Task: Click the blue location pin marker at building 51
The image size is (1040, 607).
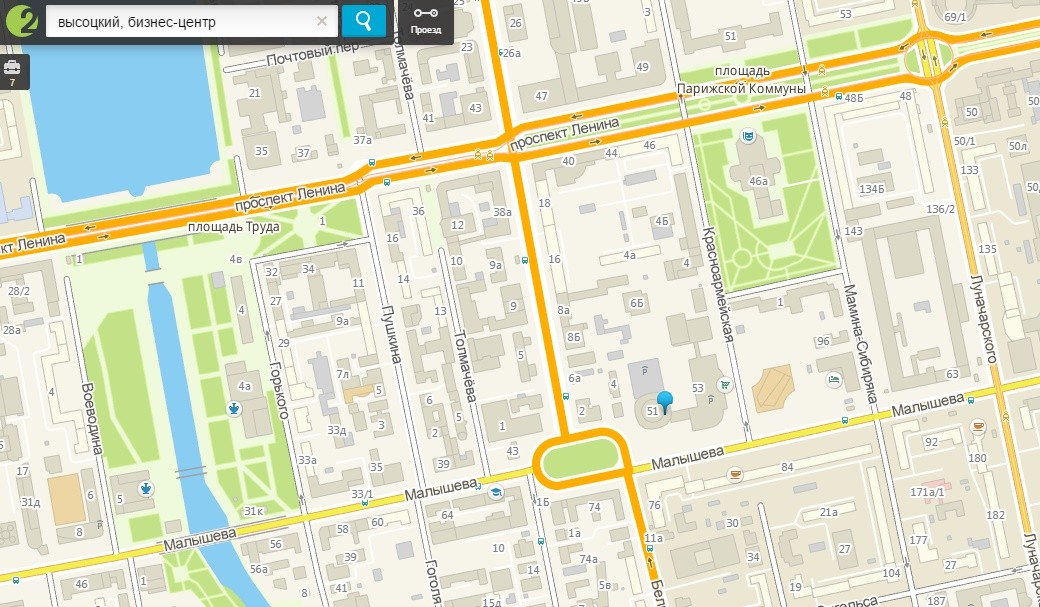Action: [665, 402]
